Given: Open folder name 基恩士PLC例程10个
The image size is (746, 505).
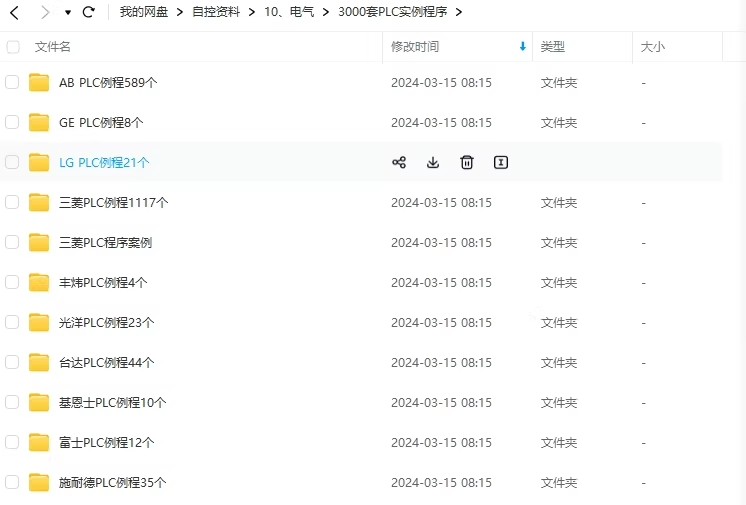Looking at the screenshot, I should pyautogui.click(x=112, y=402).
